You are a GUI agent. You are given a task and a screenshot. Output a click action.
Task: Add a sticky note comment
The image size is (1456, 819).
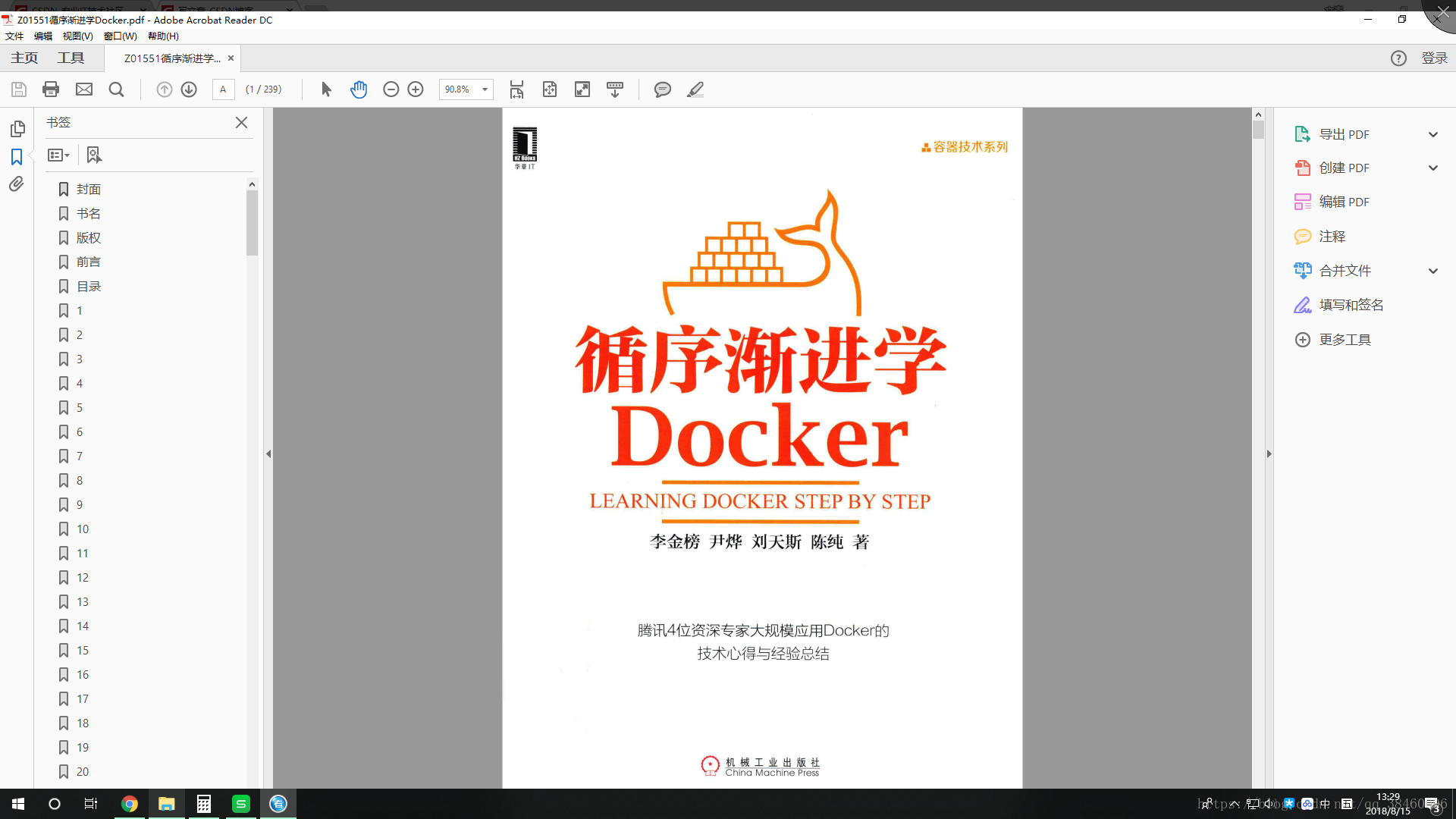point(662,89)
